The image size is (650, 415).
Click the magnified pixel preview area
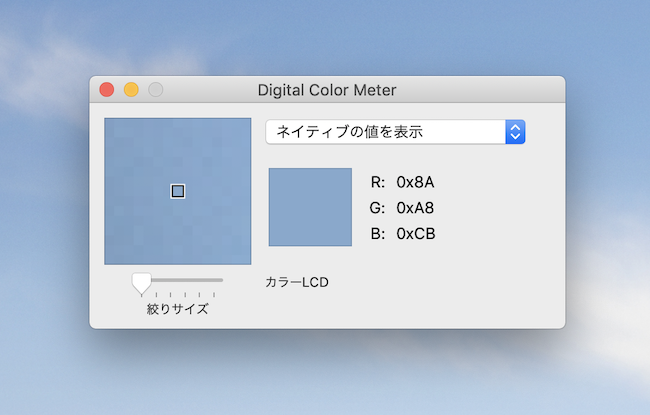click(177, 191)
